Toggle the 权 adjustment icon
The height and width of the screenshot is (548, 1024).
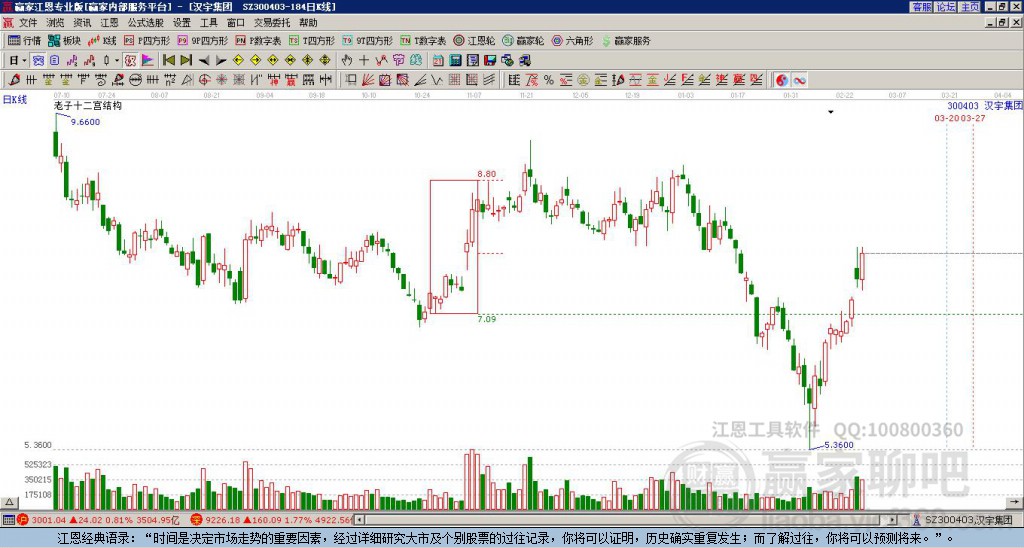click(131, 61)
